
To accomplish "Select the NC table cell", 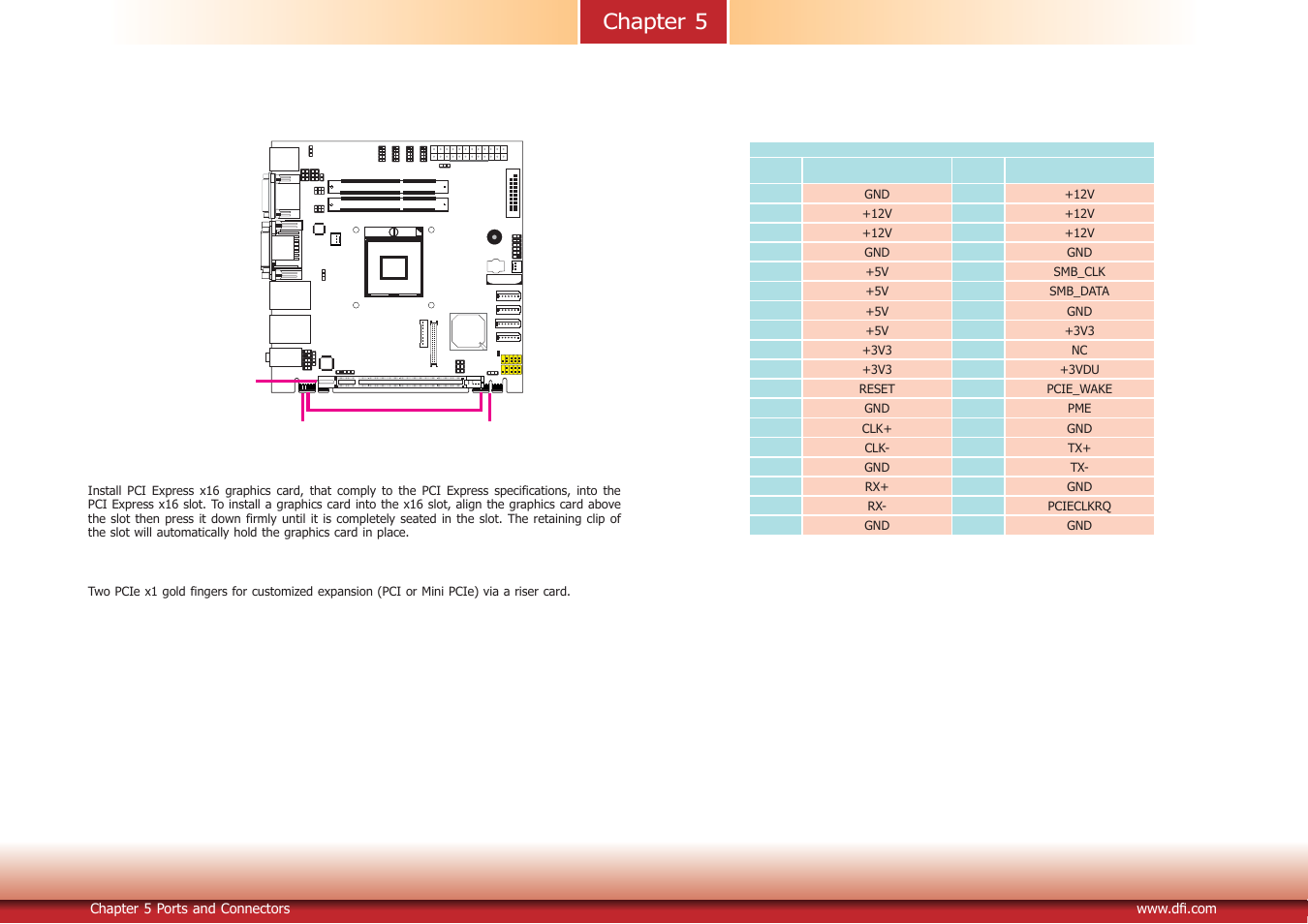I will [1079, 351].
